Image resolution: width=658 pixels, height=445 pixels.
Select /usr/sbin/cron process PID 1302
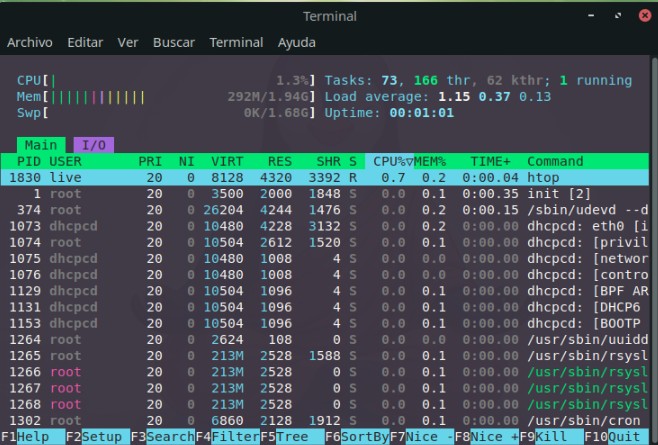click(325, 420)
